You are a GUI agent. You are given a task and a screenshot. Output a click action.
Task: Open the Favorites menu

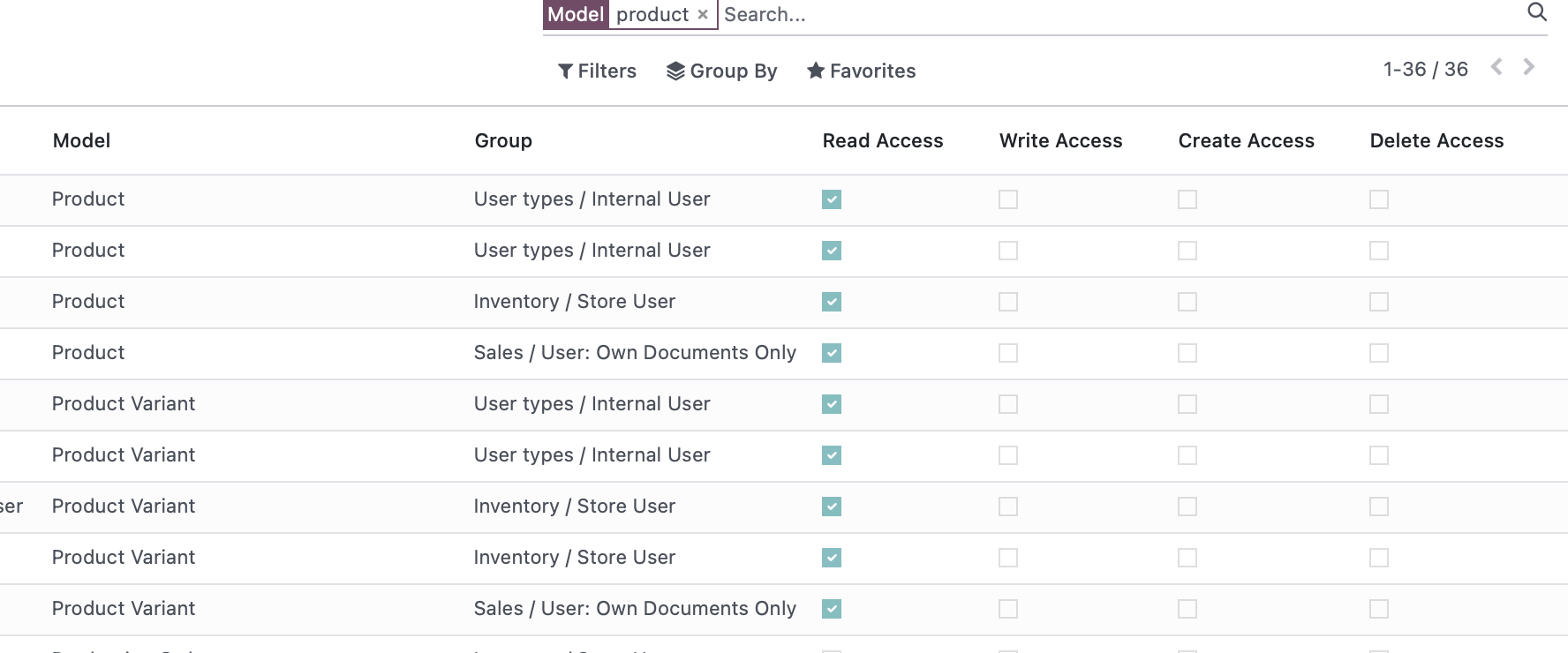coord(862,71)
